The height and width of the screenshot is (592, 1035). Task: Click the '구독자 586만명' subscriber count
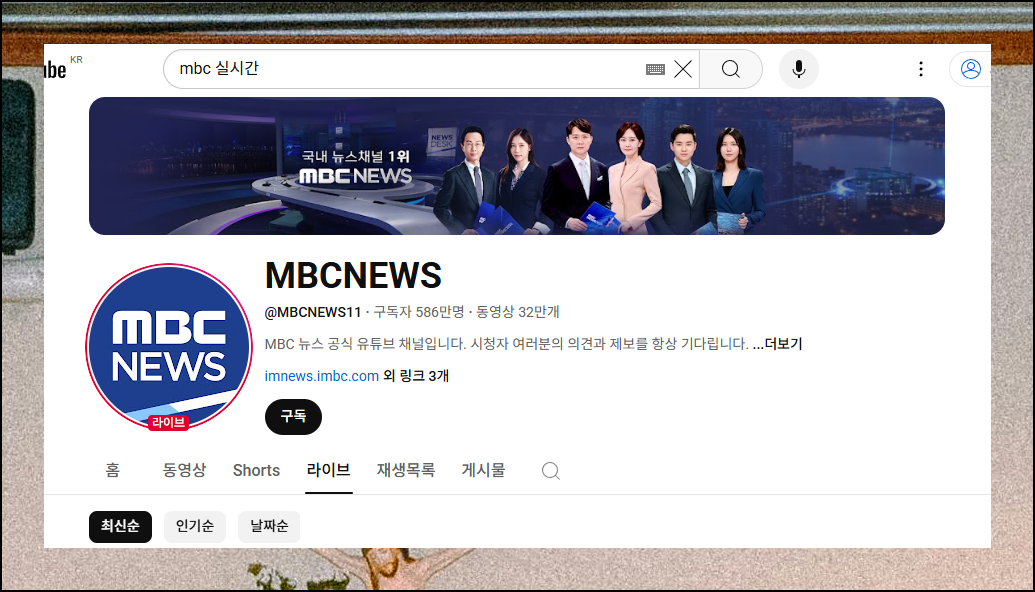pyautogui.click(x=419, y=312)
